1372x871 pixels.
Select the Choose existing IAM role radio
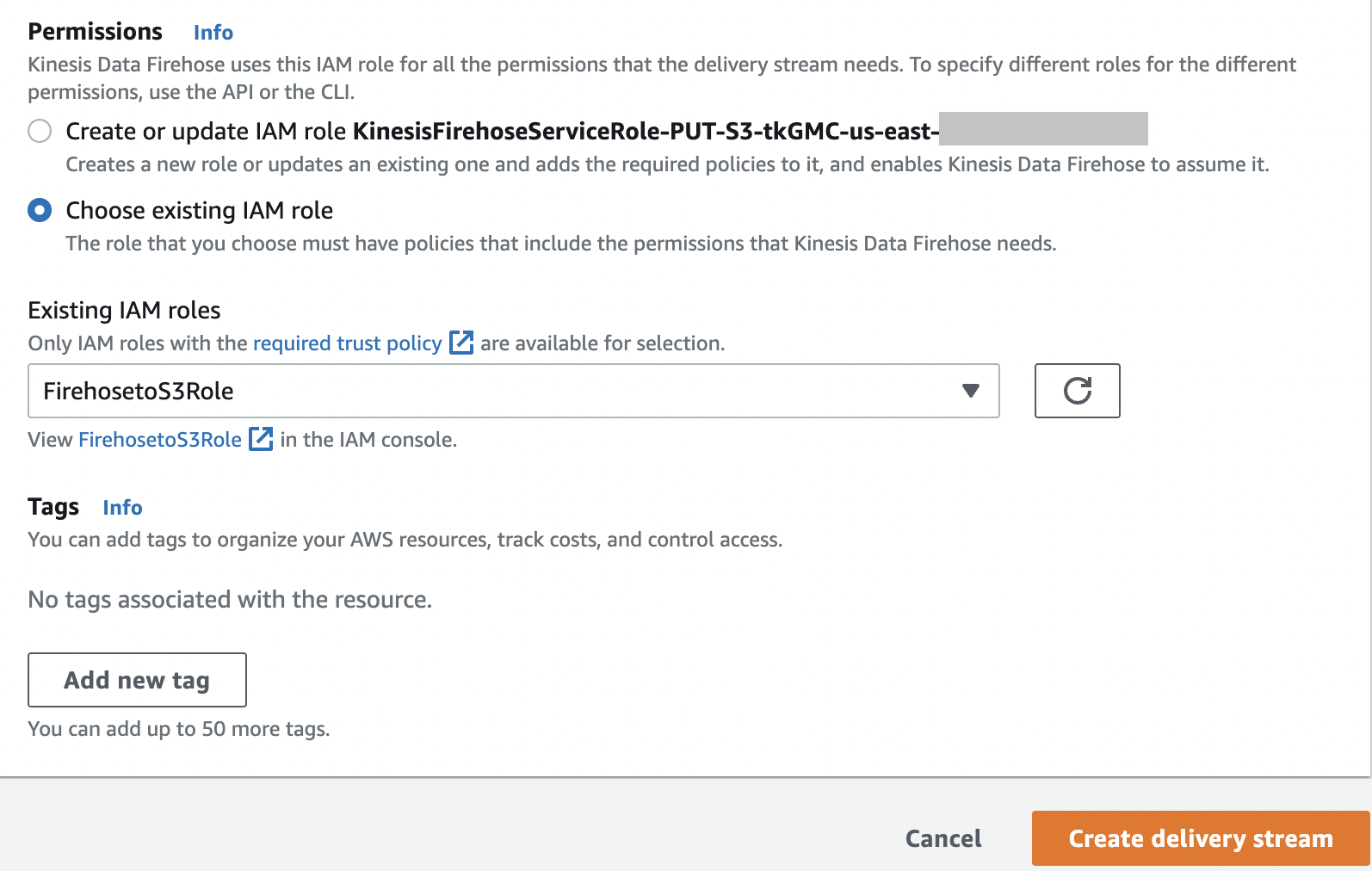click(x=40, y=210)
